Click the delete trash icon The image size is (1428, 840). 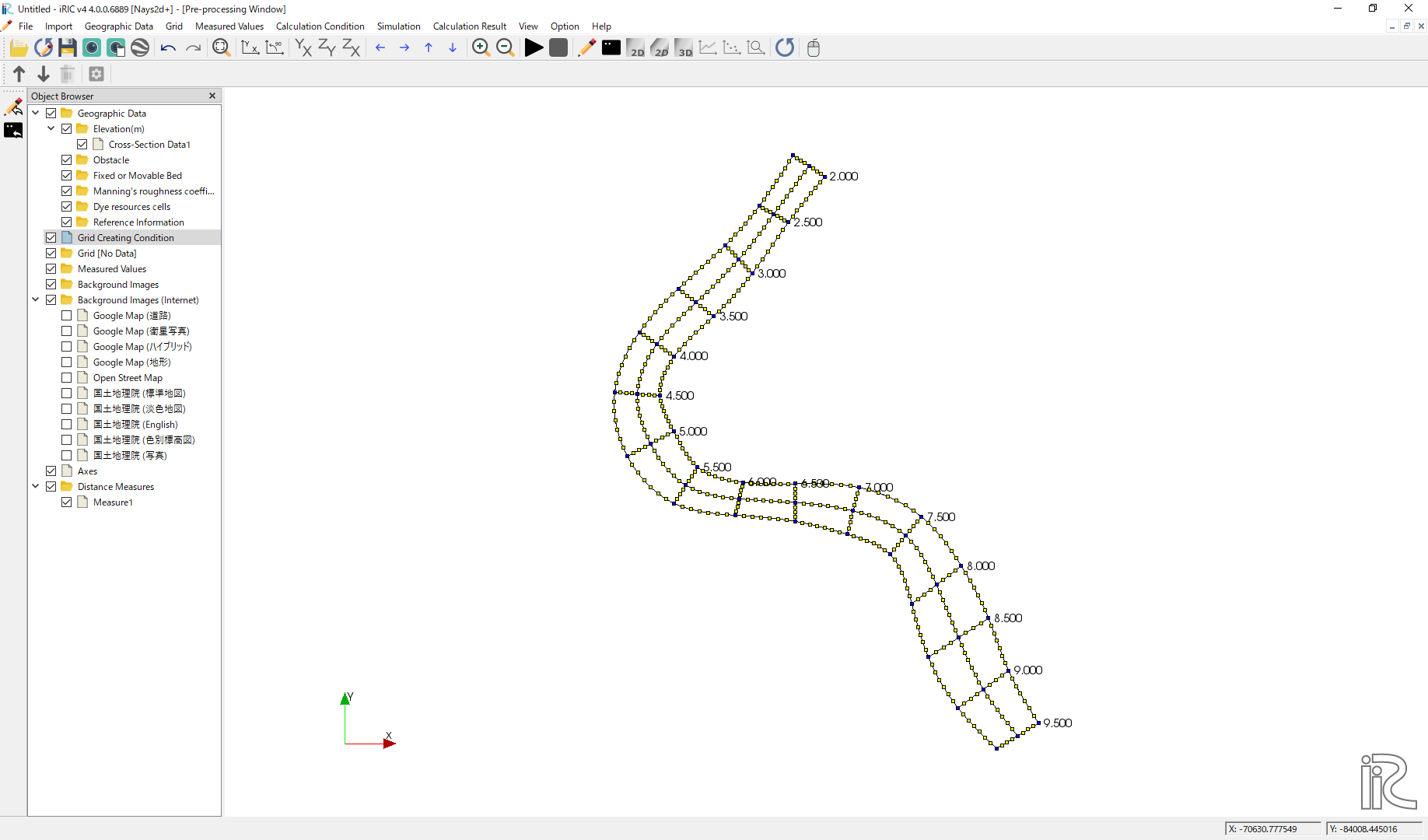pos(68,74)
